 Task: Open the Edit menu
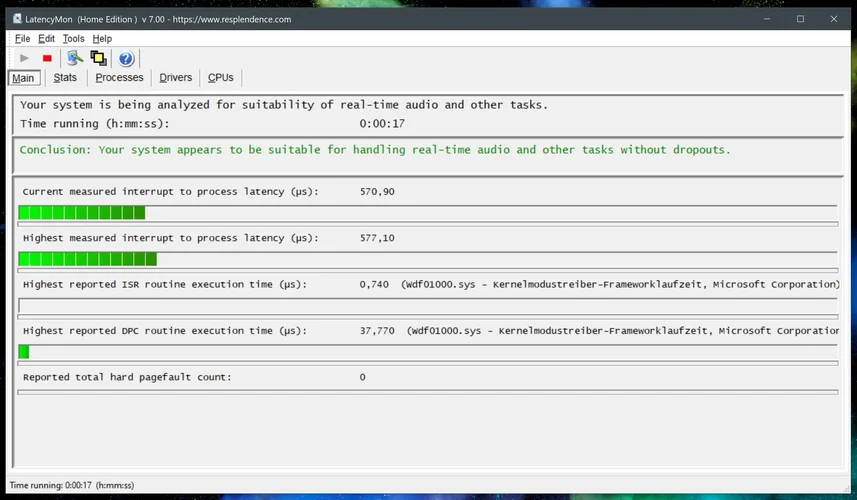point(46,39)
